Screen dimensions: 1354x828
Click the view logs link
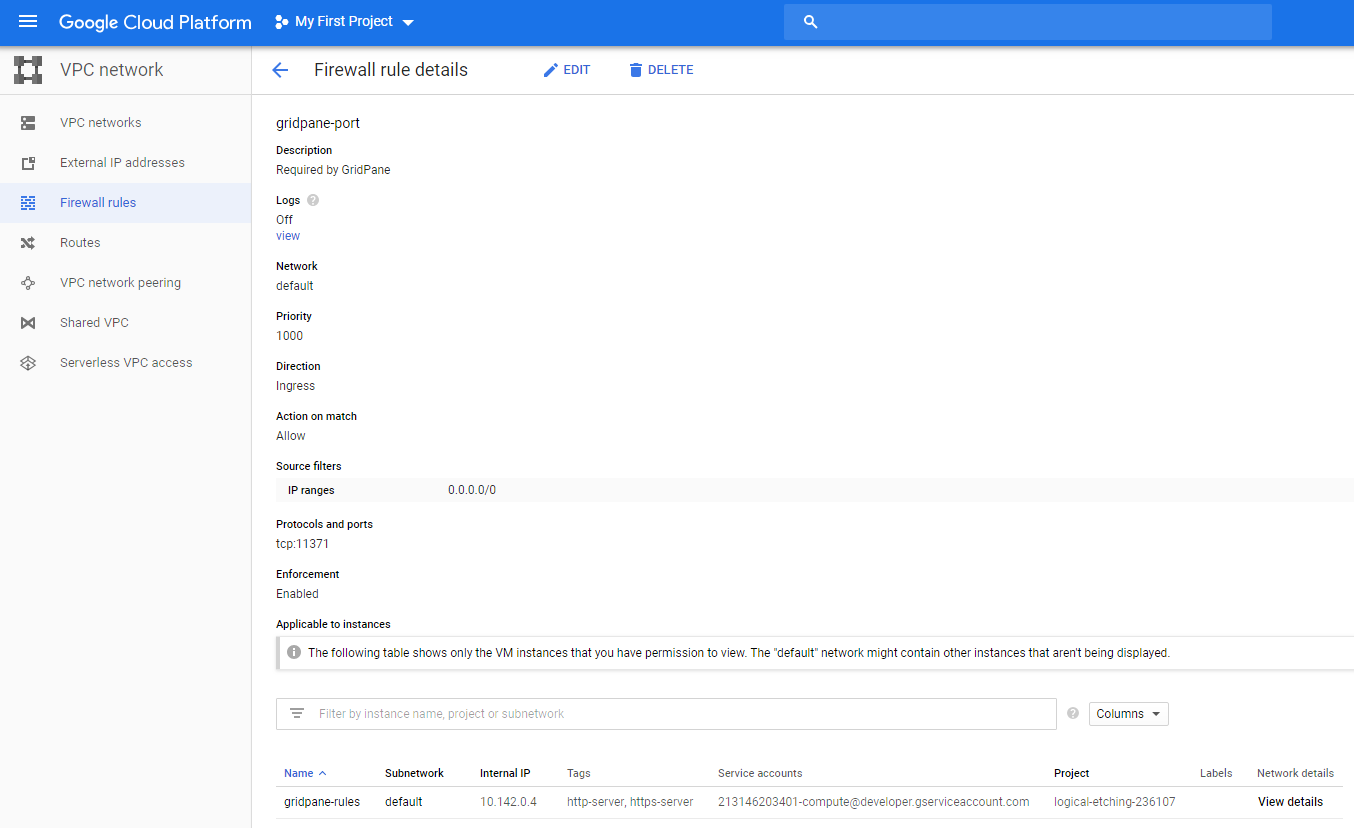point(288,236)
